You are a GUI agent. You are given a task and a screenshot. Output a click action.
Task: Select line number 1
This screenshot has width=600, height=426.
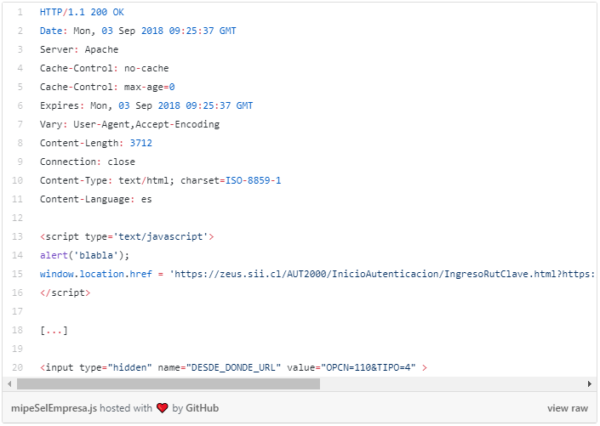(20, 12)
